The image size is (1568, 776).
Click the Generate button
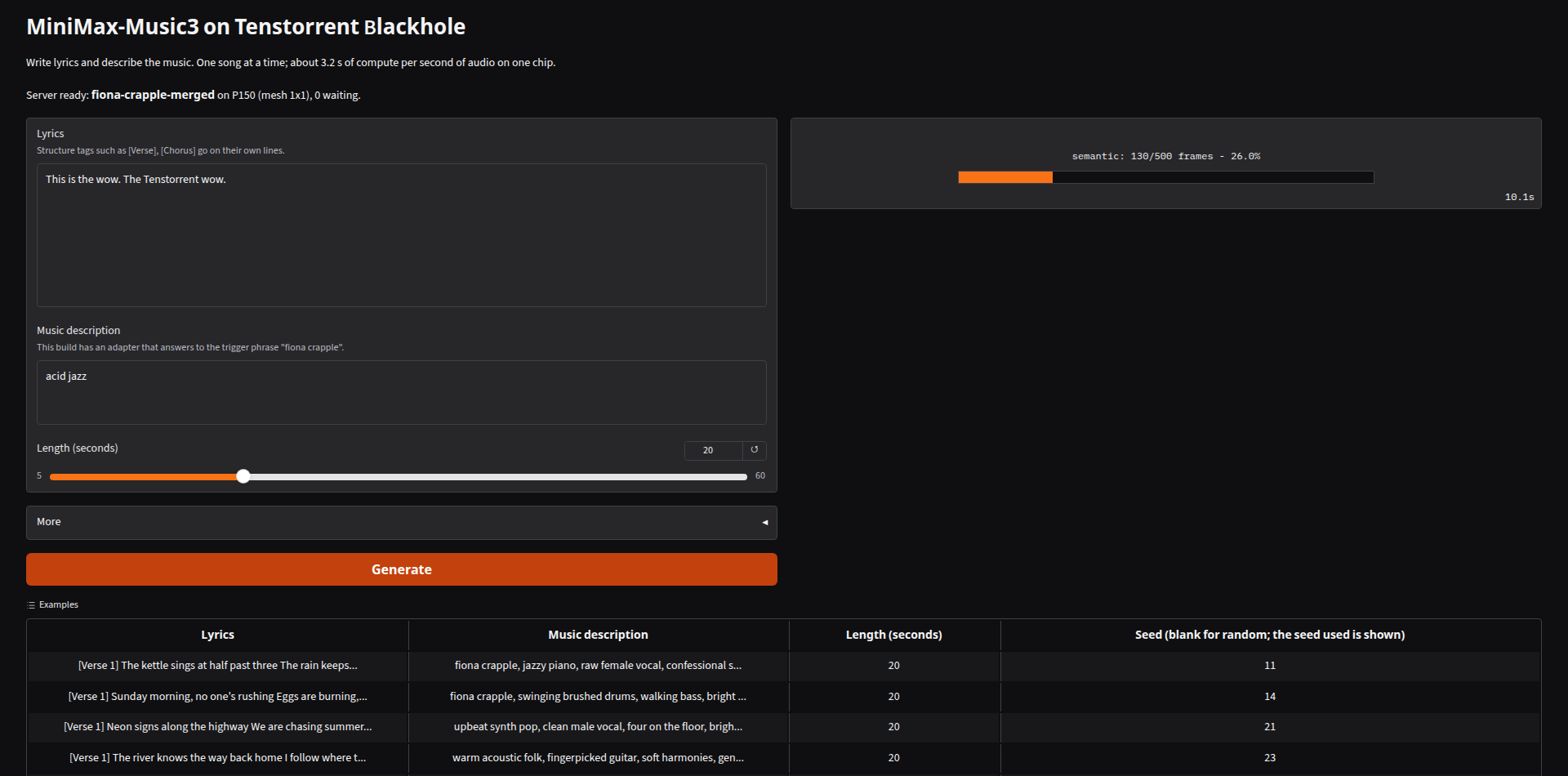click(x=402, y=569)
